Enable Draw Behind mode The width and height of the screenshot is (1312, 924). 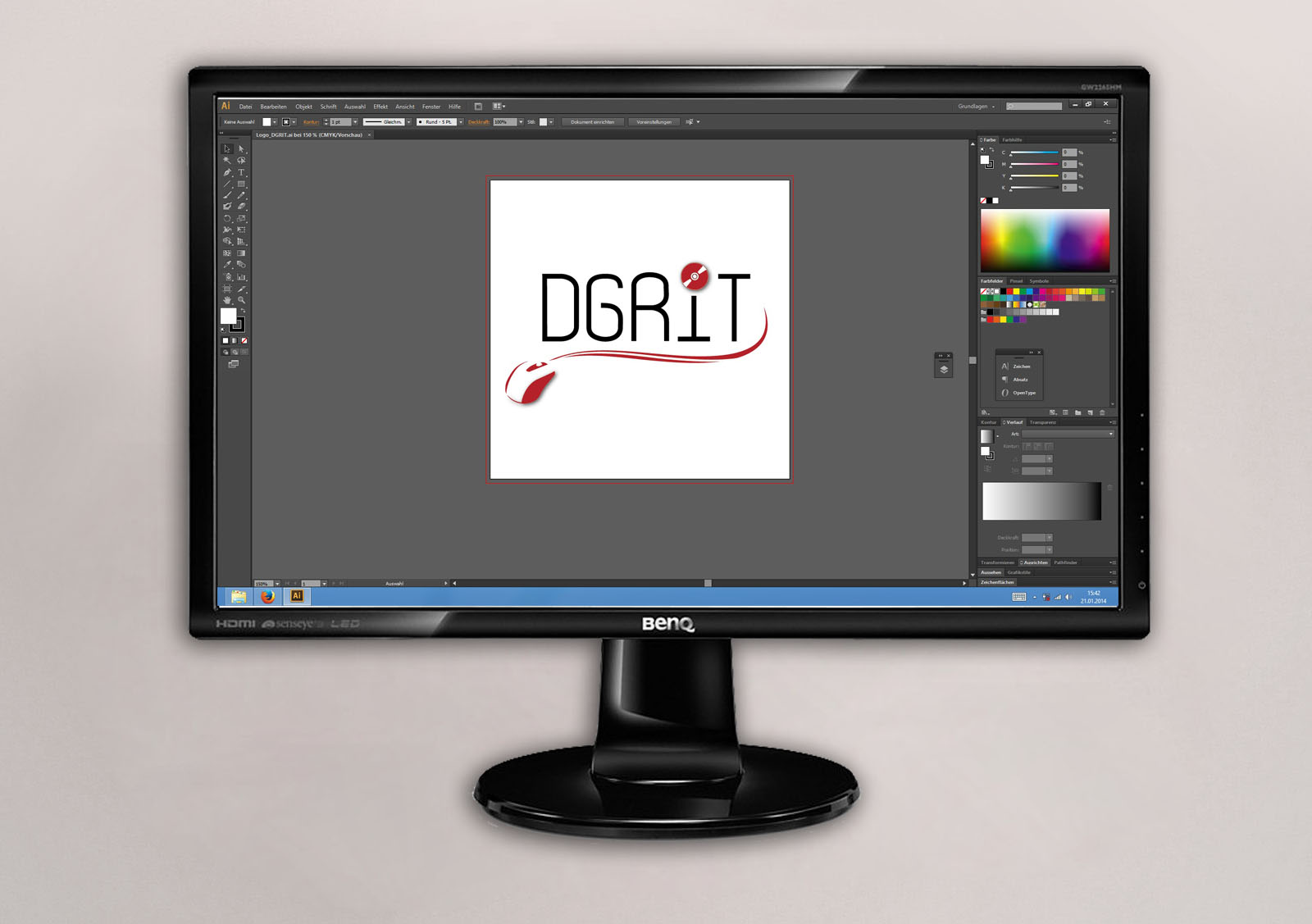click(x=235, y=352)
